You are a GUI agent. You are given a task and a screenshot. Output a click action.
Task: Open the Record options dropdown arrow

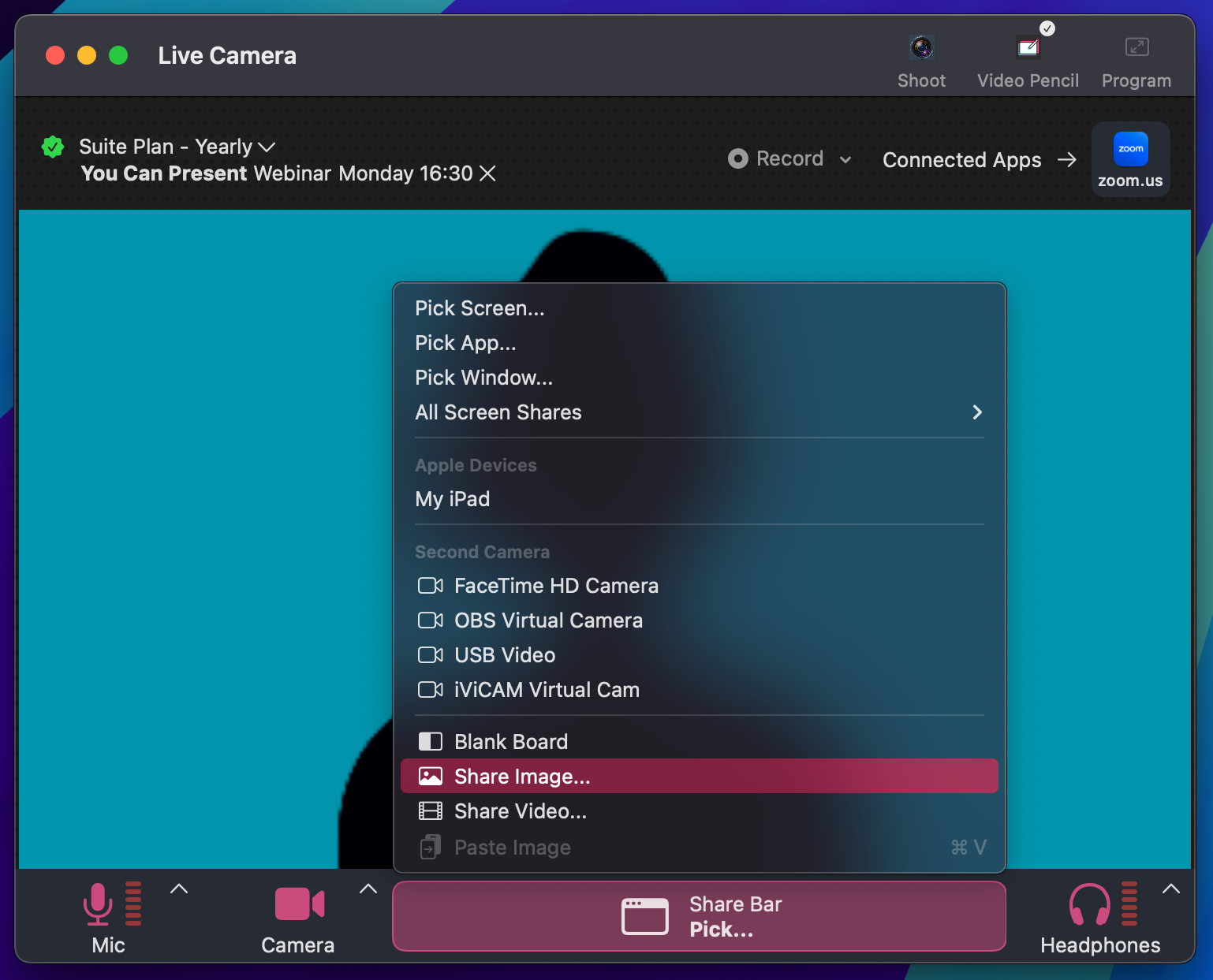coord(845,160)
